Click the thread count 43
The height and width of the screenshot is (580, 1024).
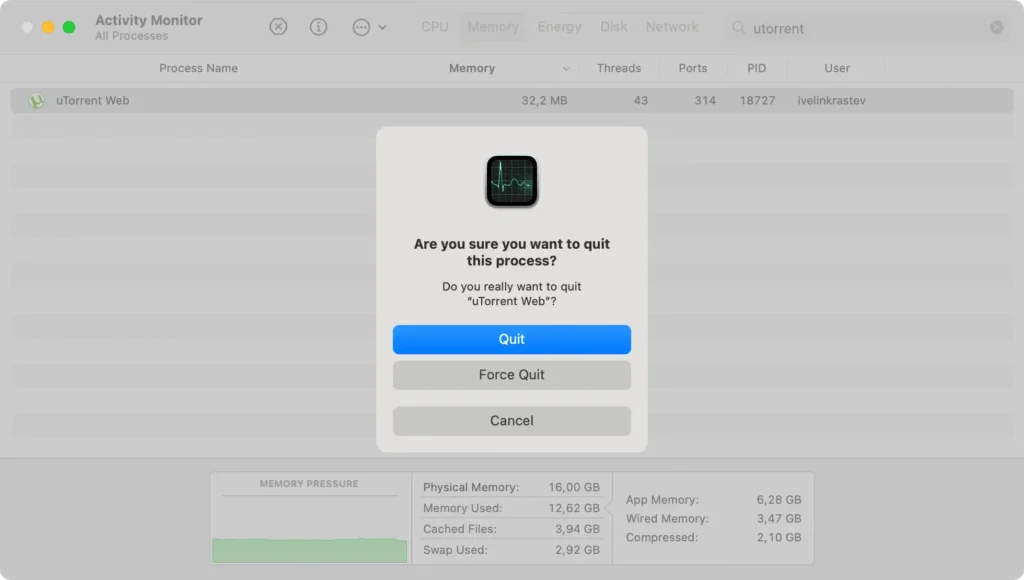(641, 101)
